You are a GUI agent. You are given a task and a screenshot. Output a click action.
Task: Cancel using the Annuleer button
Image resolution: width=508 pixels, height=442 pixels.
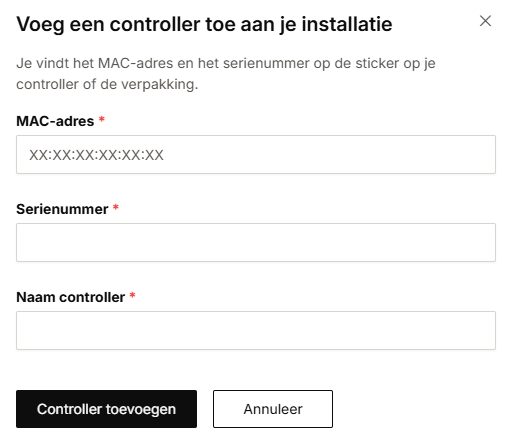273,409
